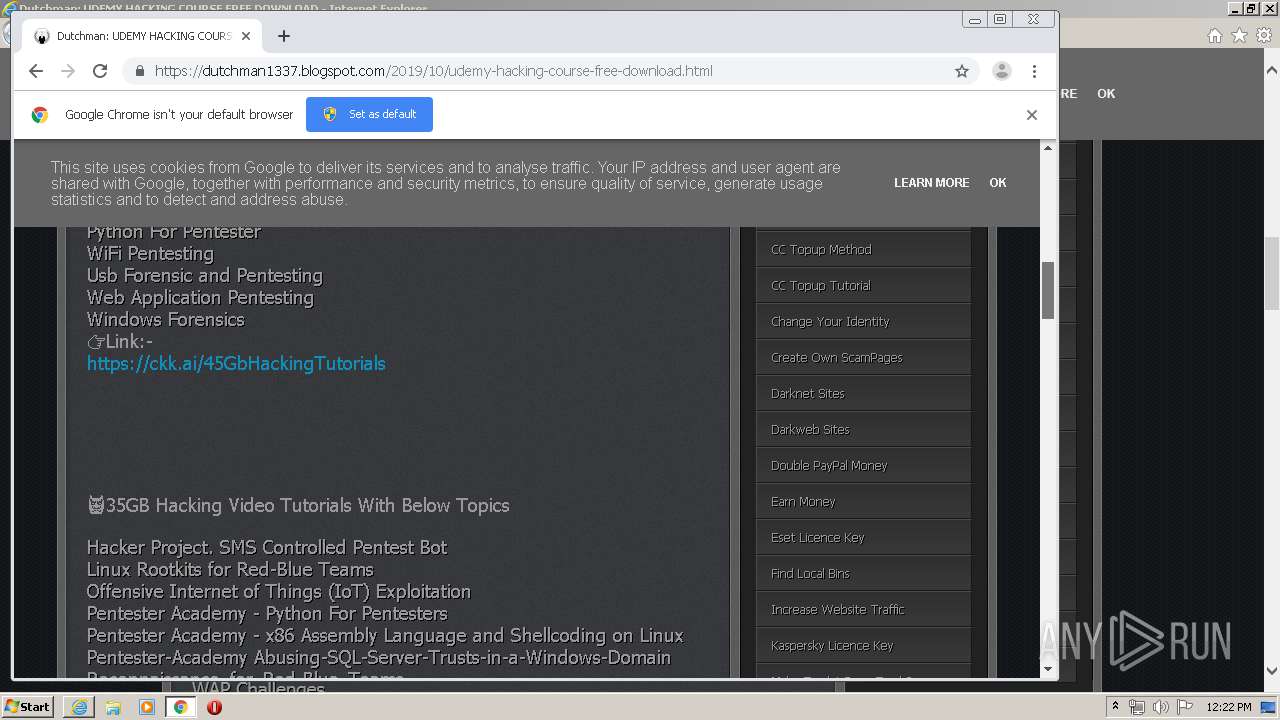1280x720 pixels.
Task: Click the Action Center flag icon
Action: (x=1185, y=707)
